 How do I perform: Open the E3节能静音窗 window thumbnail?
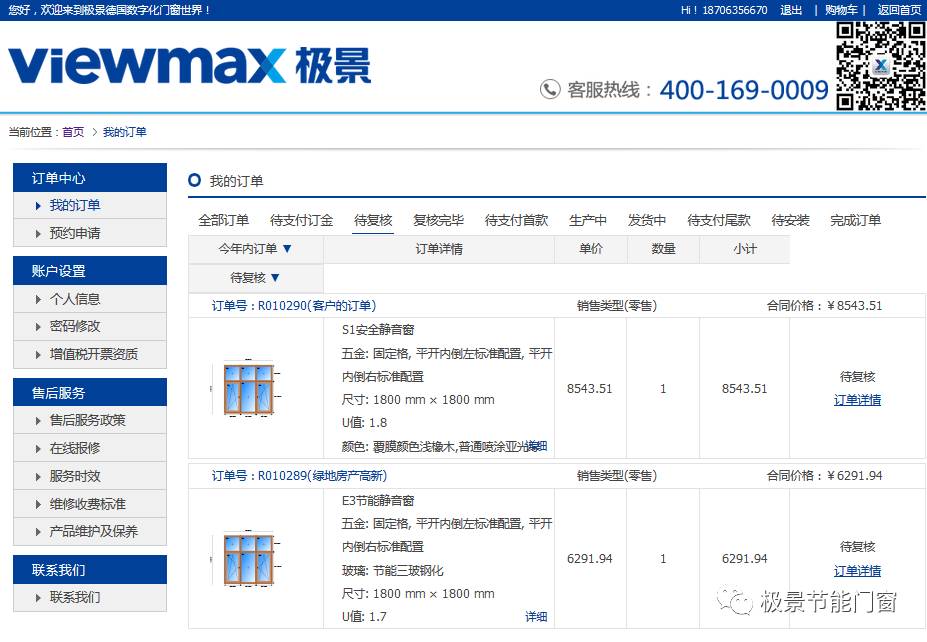(x=247, y=559)
